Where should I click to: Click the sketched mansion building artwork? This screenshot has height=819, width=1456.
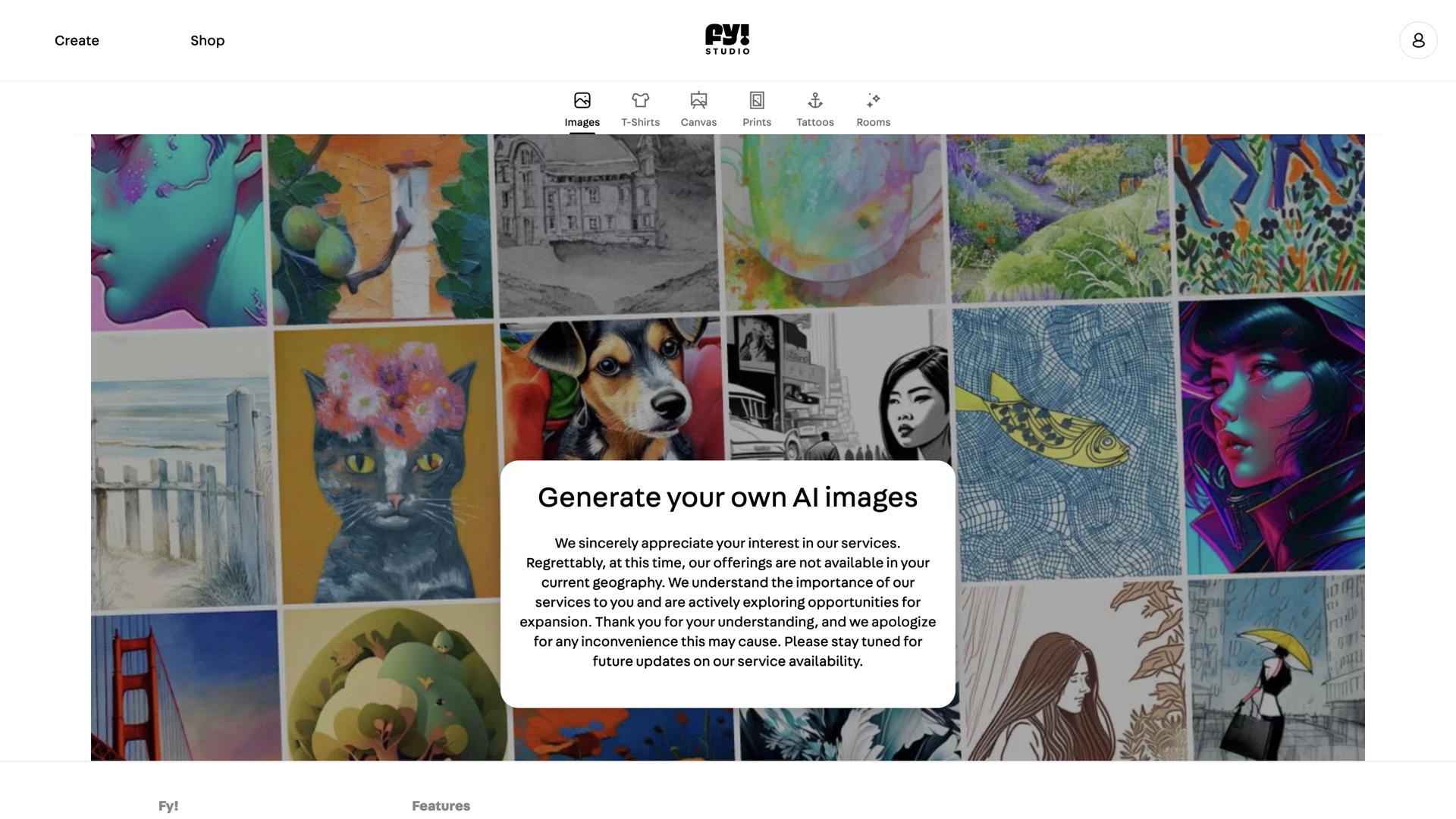tap(604, 224)
